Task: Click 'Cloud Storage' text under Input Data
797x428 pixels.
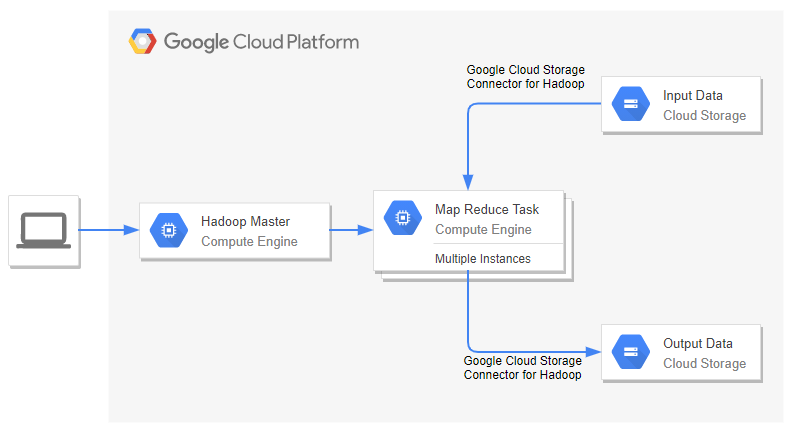Action: (x=704, y=116)
